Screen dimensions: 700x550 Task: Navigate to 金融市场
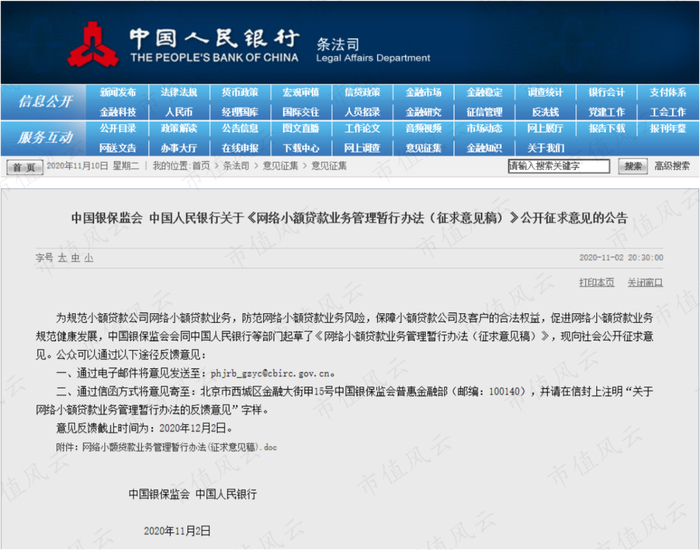coord(423,92)
